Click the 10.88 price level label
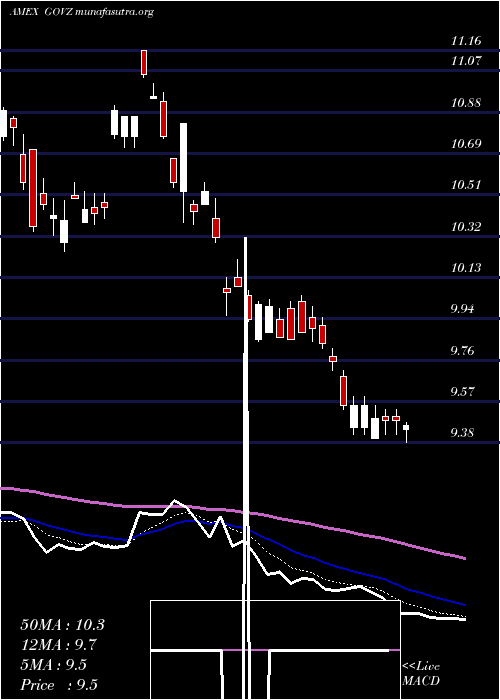The image size is (500, 700). coord(466,103)
